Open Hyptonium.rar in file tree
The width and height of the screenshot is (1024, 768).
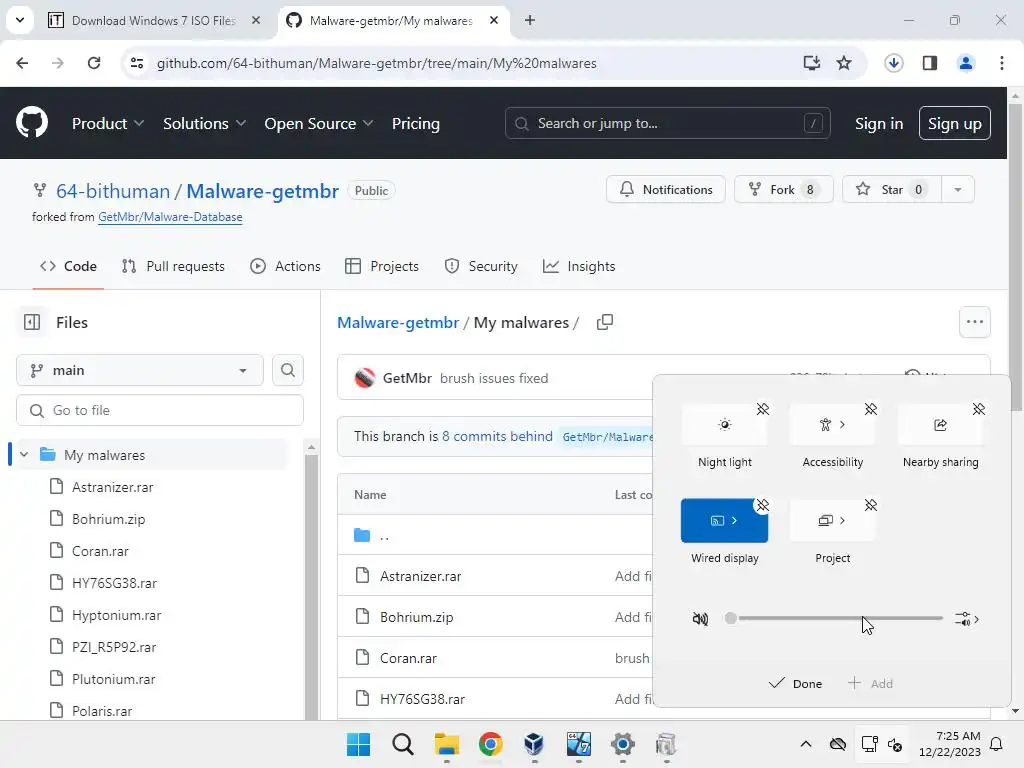[116, 615]
